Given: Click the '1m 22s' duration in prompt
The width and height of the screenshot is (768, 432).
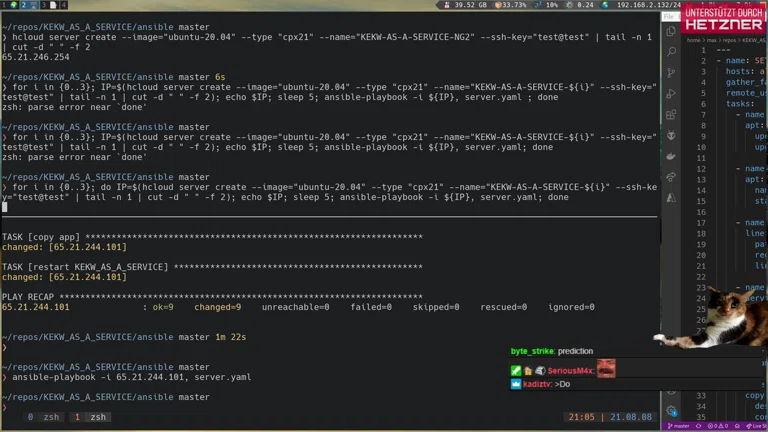Looking at the screenshot, I should click(x=231, y=337).
